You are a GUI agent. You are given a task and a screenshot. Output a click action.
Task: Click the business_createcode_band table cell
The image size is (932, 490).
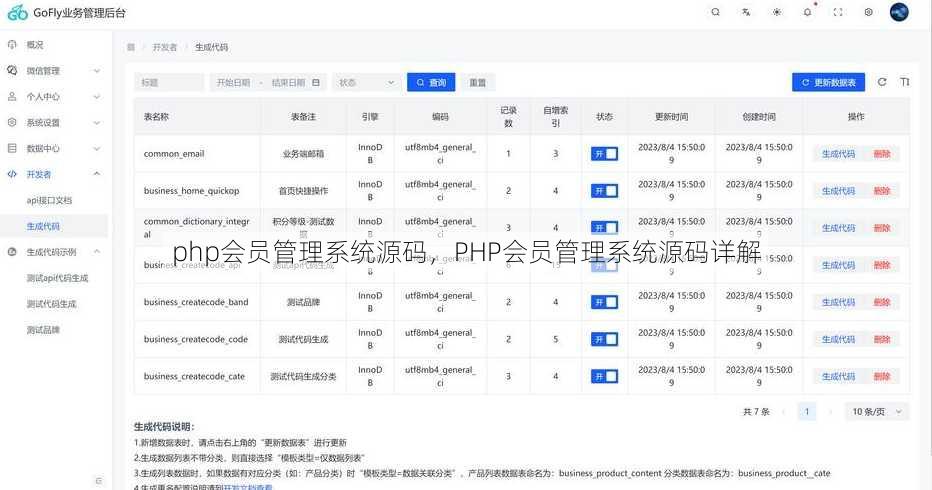(196, 302)
